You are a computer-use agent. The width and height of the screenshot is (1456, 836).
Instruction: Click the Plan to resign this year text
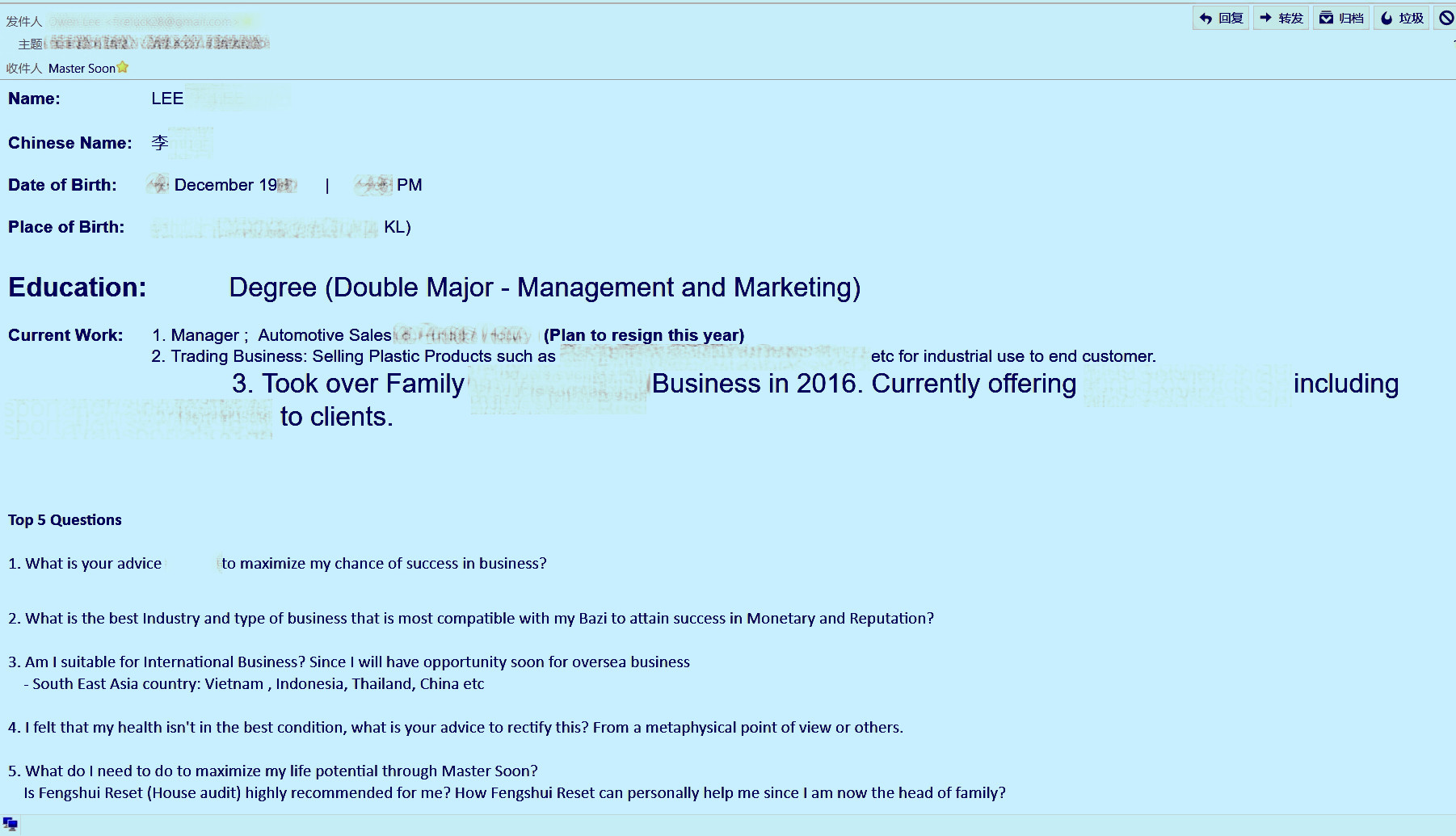tap(644, 335)
